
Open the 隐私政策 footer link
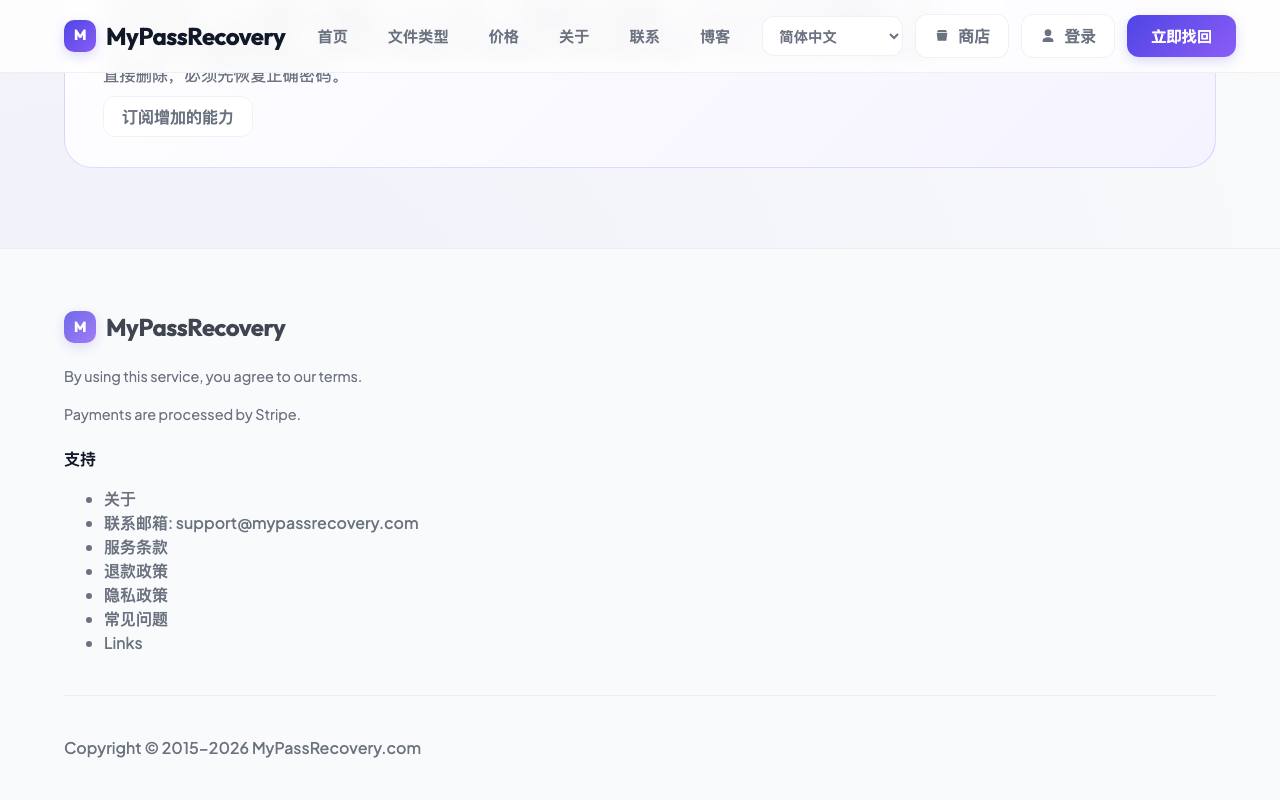point(136,595)
